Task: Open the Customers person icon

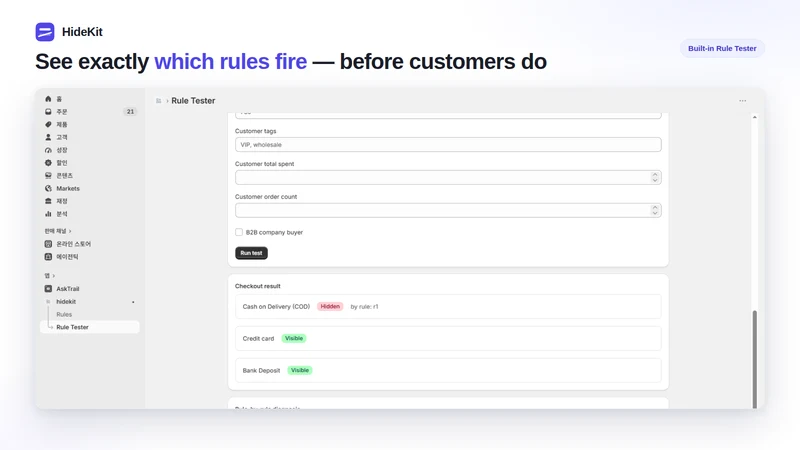Action: (48, 137)
